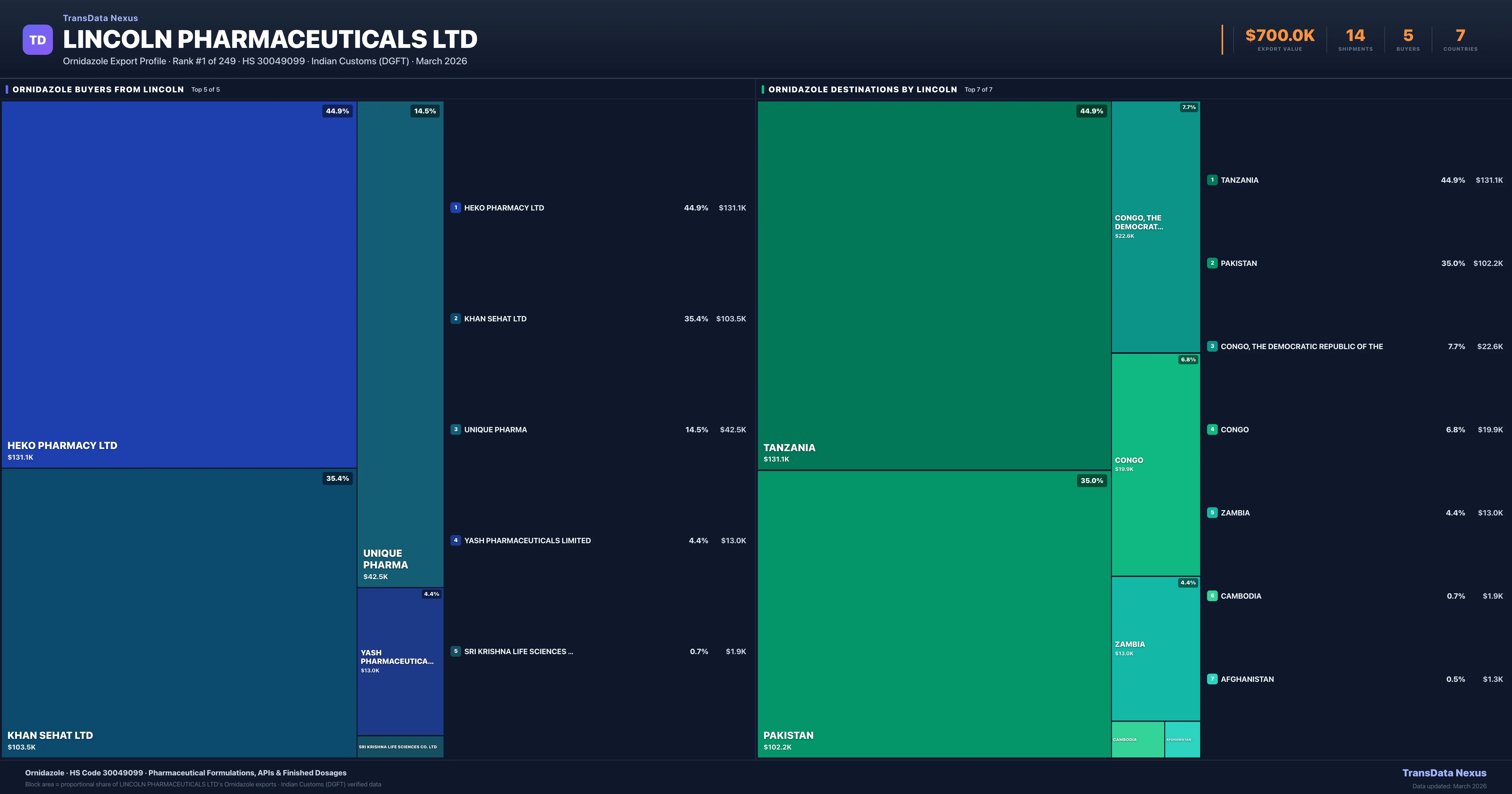Click Ornidazole Destinations By Lincoln section header

862,89
